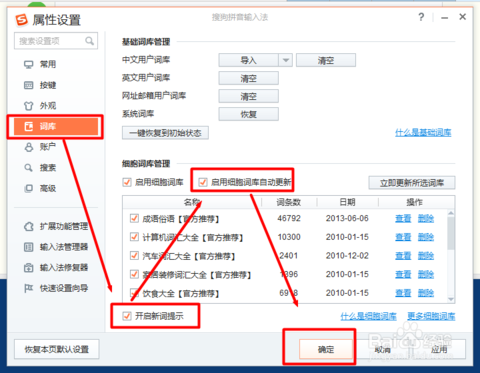Click 导入 for Chinese user dictionary
Viewport: 480px width, 373px height.
(x=249, y=60)
